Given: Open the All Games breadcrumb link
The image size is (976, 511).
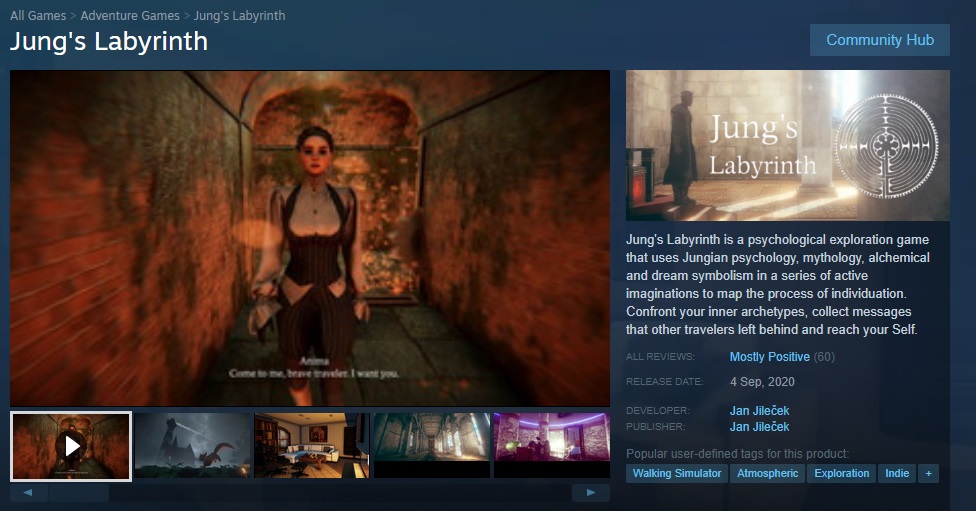Looking at the screenshot, I should [x=38, y=16].
